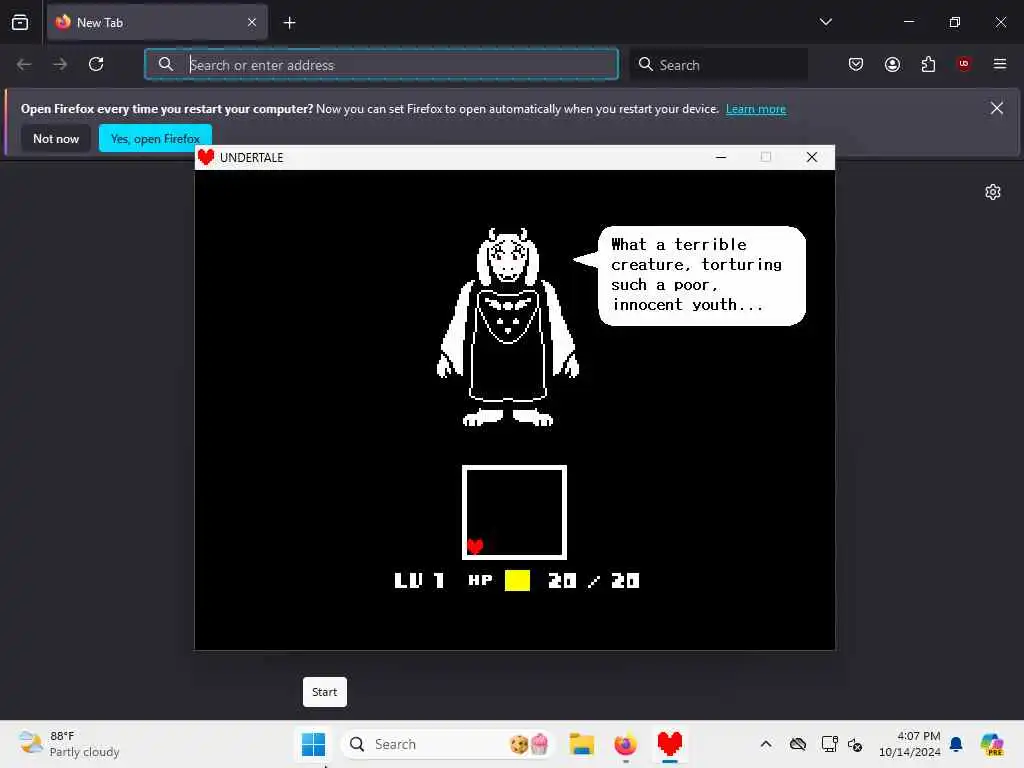Viewport: 1024px width, 768px height.
Task: Click Yes, open Firefox button
Action: pos(155,138)
